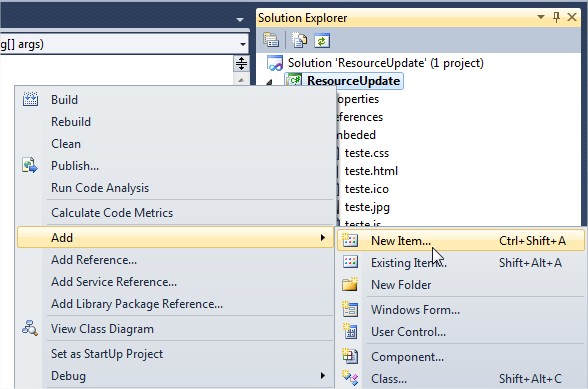The image size is (588, 389).
Task: Click the User Control icon in submenu
Action: (x=350, y=331)
